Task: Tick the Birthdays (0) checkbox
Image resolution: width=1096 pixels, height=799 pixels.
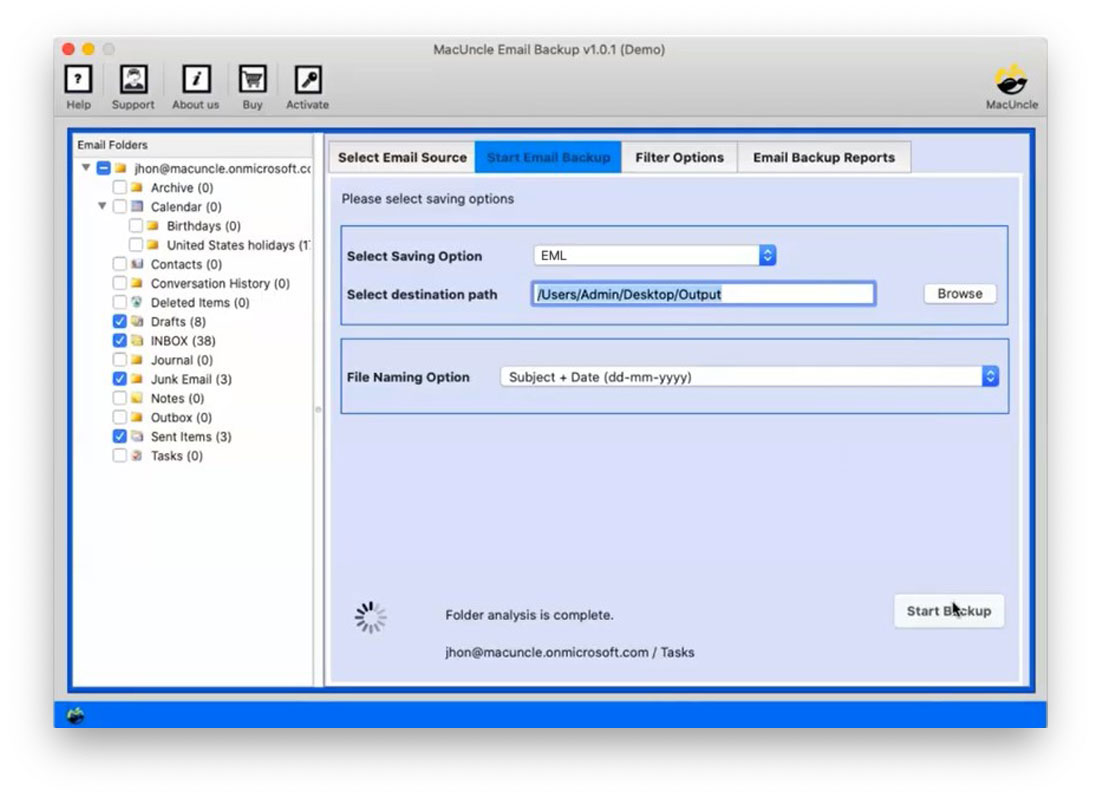Action: [x=136, y=225]
